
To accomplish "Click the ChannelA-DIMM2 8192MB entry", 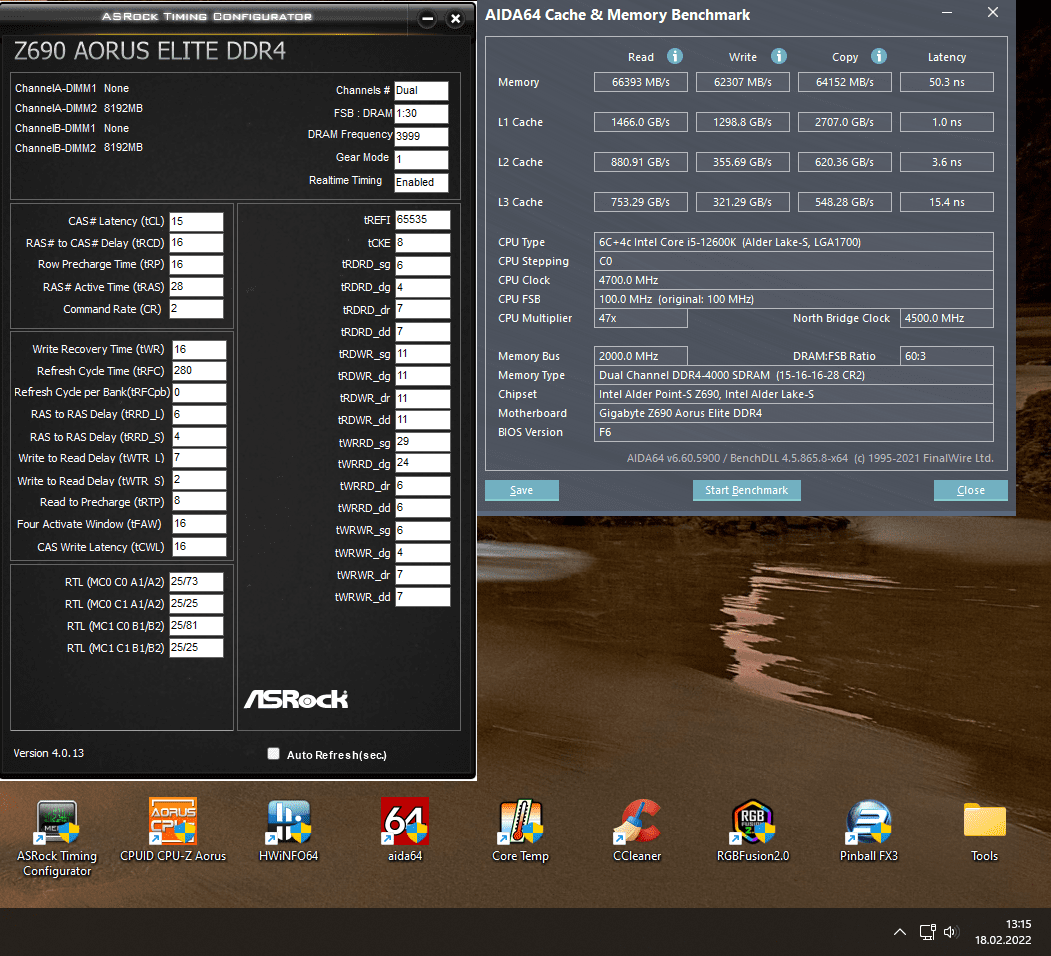I will pos(79,108).
